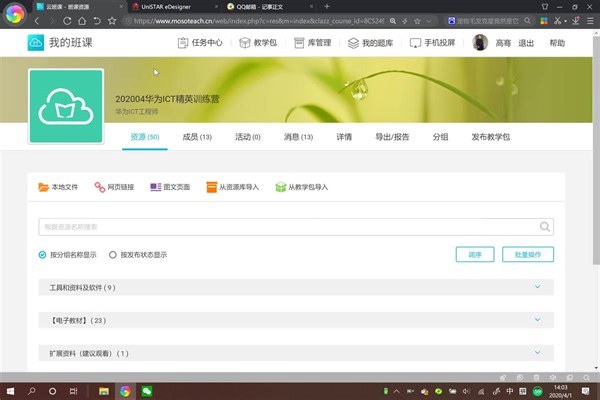Add a 网页链接 web link resource

click(114, 187)
